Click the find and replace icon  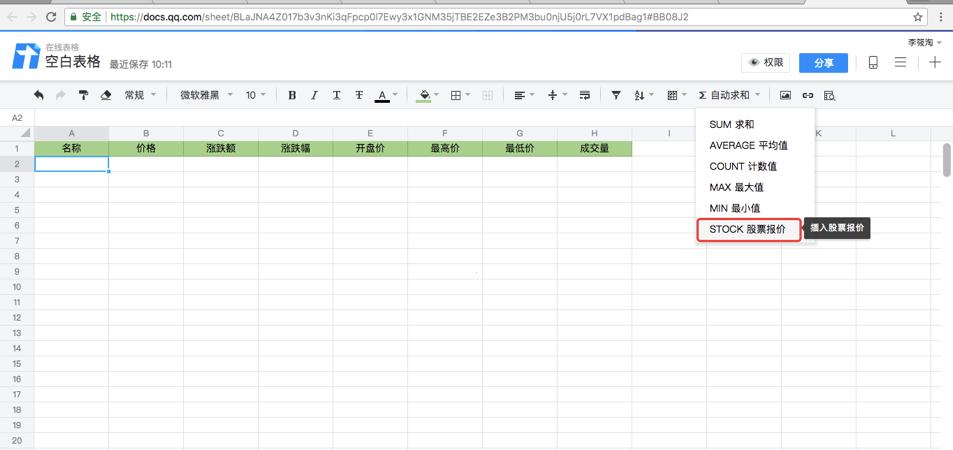click(830, 95)
